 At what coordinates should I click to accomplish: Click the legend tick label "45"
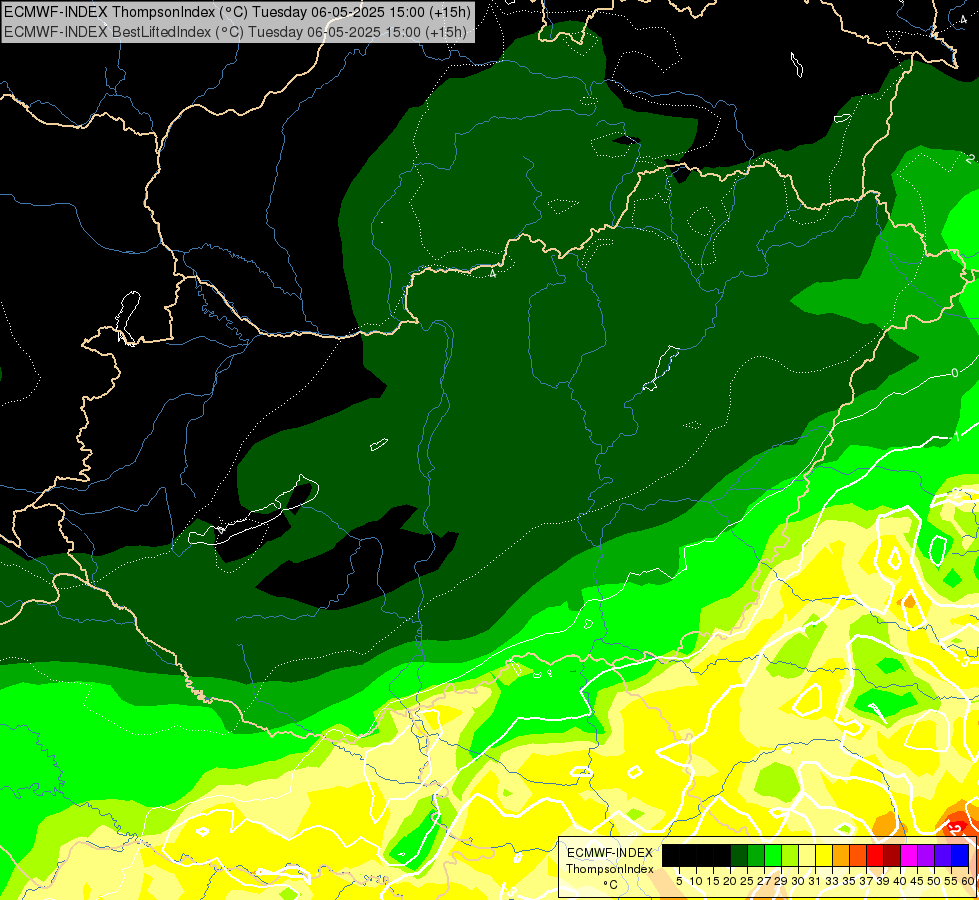tap(917, 881)
